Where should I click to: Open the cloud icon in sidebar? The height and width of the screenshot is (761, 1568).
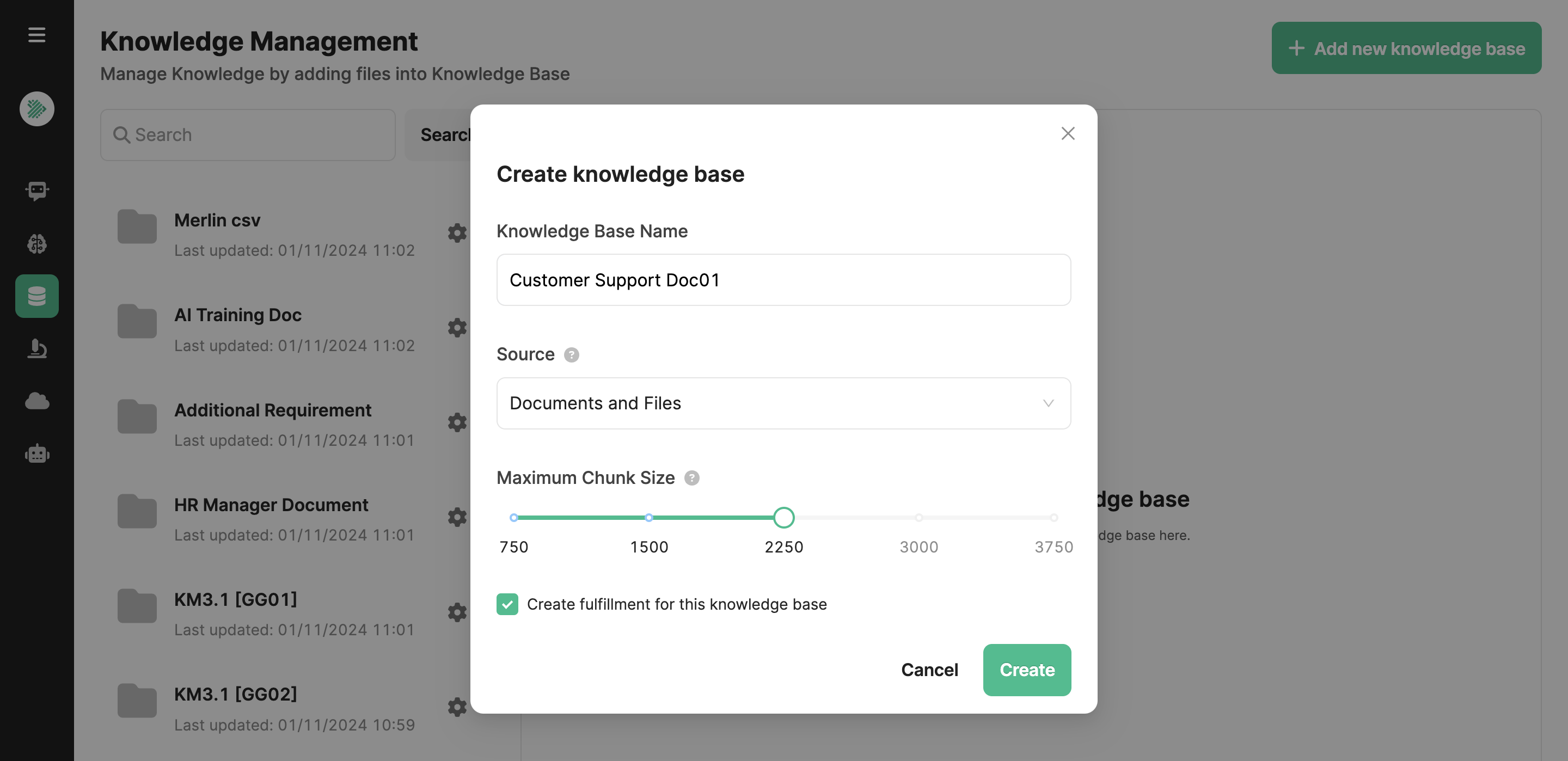pyautogui.click(x=36, y=401)
